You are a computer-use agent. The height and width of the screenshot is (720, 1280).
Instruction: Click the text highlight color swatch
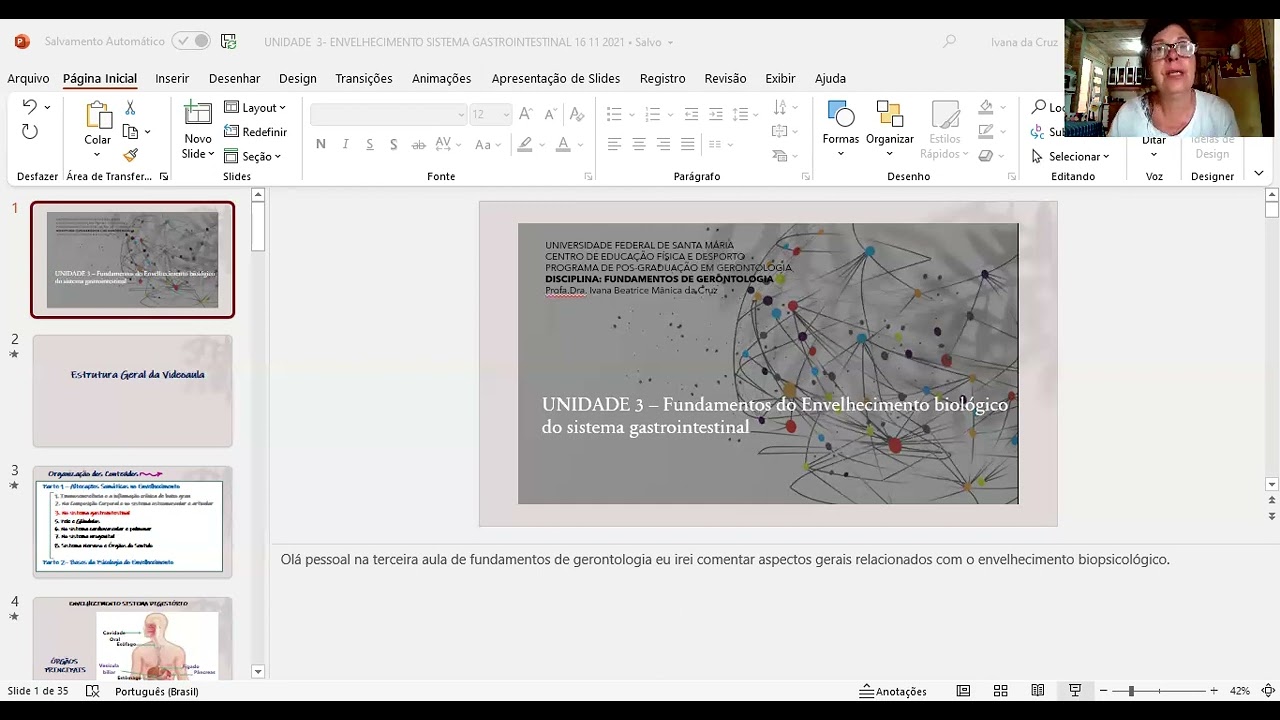tap(525, 144)
